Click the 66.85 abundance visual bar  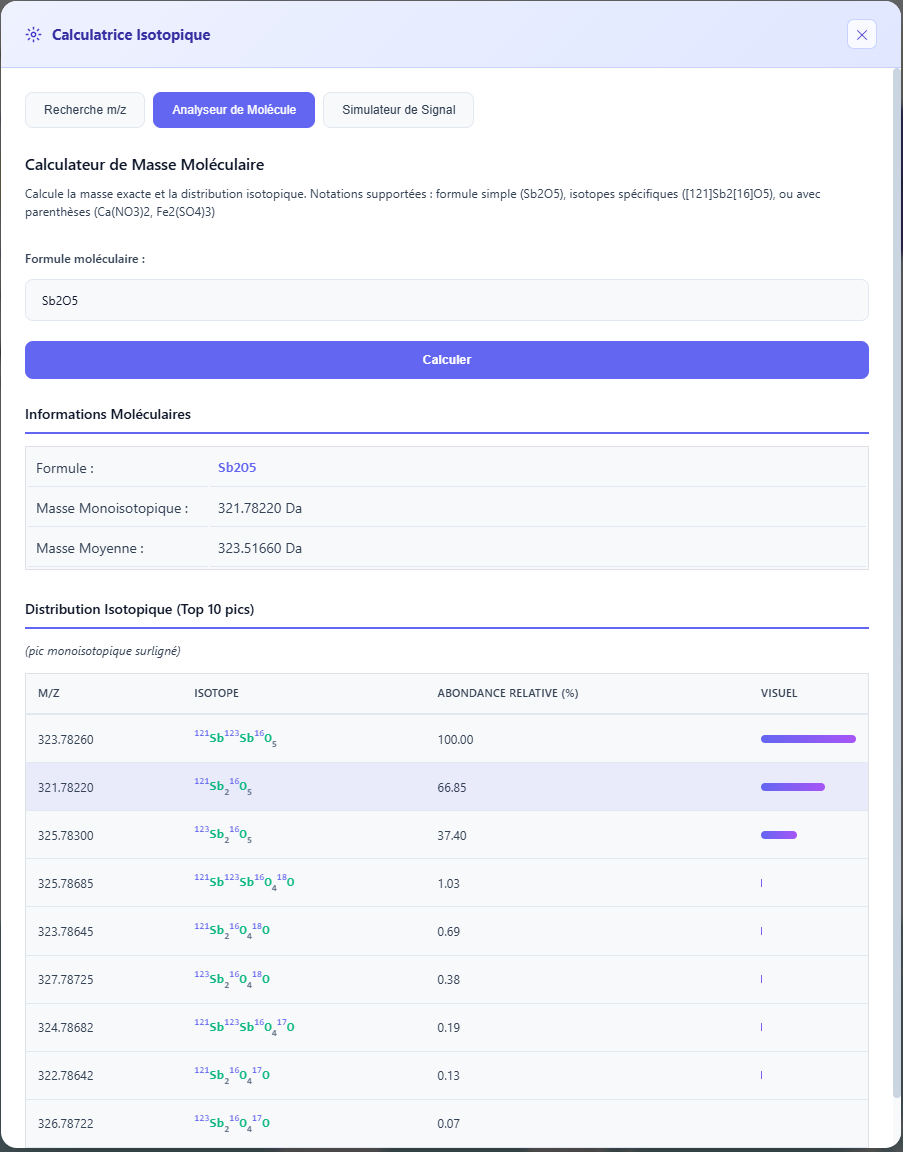click(x=792, y=787)
